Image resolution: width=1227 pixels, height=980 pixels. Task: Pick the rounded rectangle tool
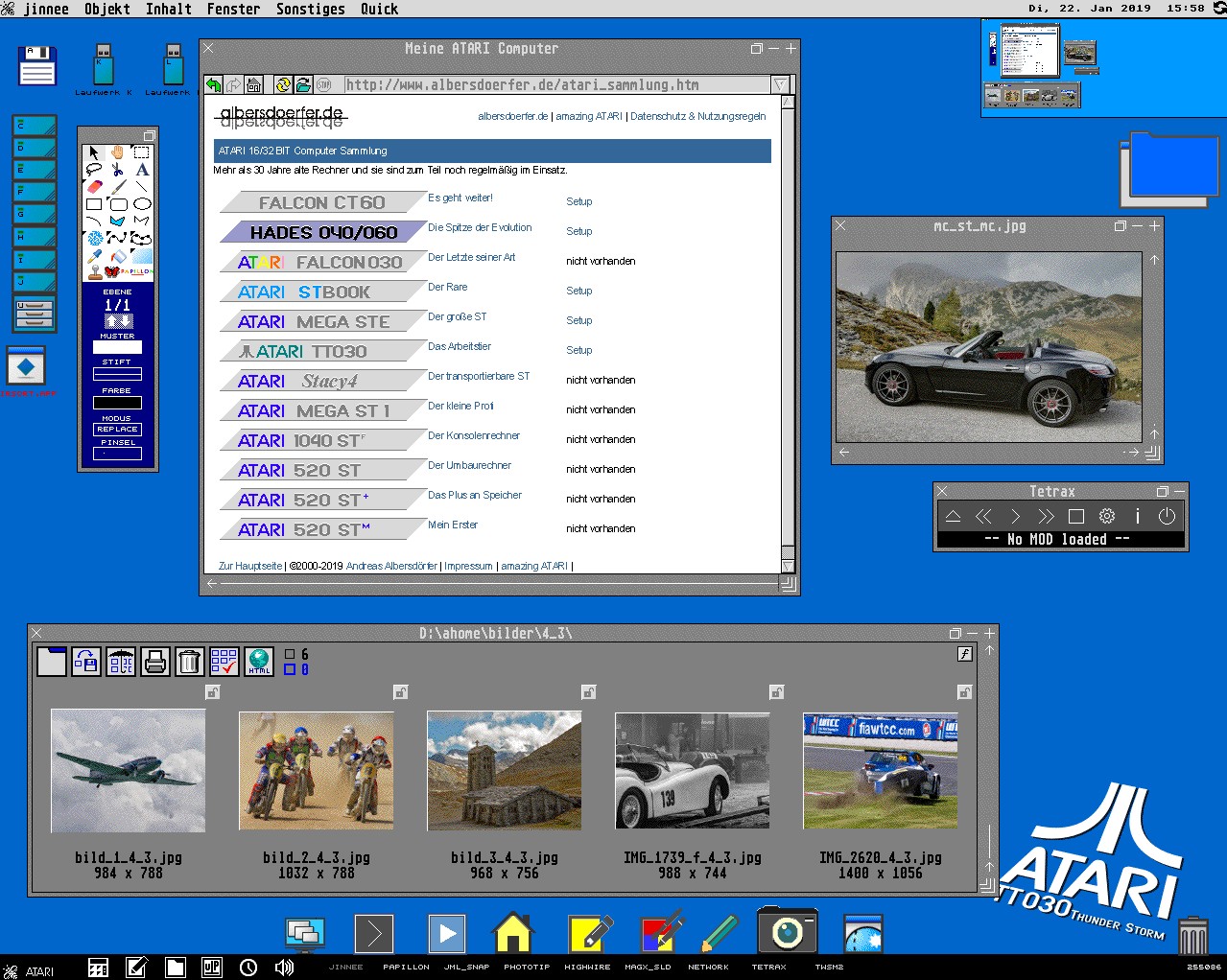tap(117, 204)
